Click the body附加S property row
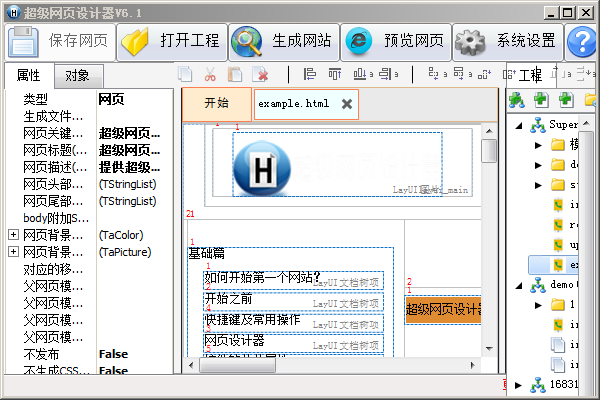The image size is (600, 400). 89,218
